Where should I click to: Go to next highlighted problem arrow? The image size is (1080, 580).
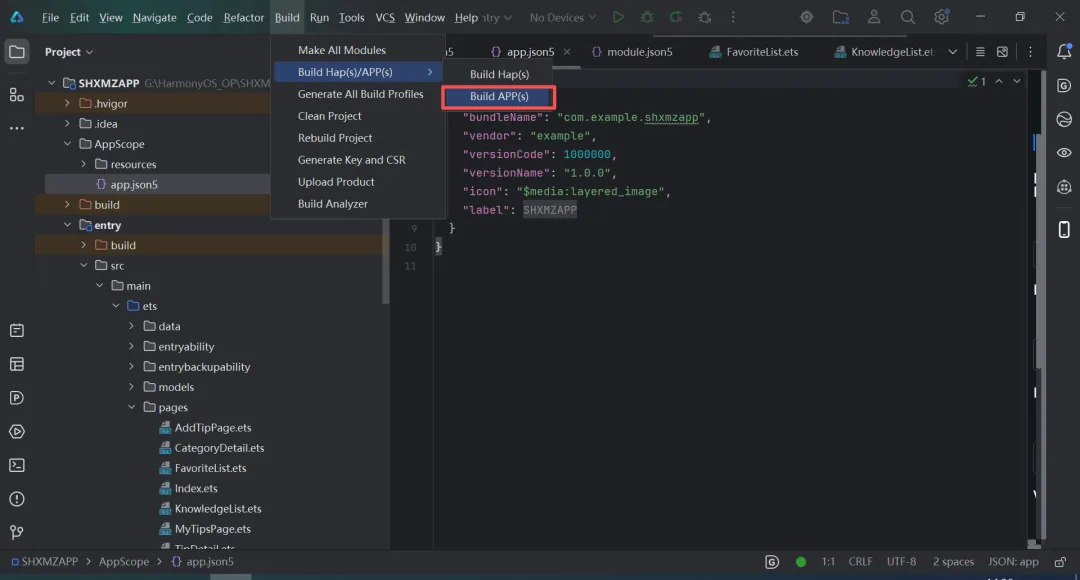pyautogui.click(x=1017, y=81)
